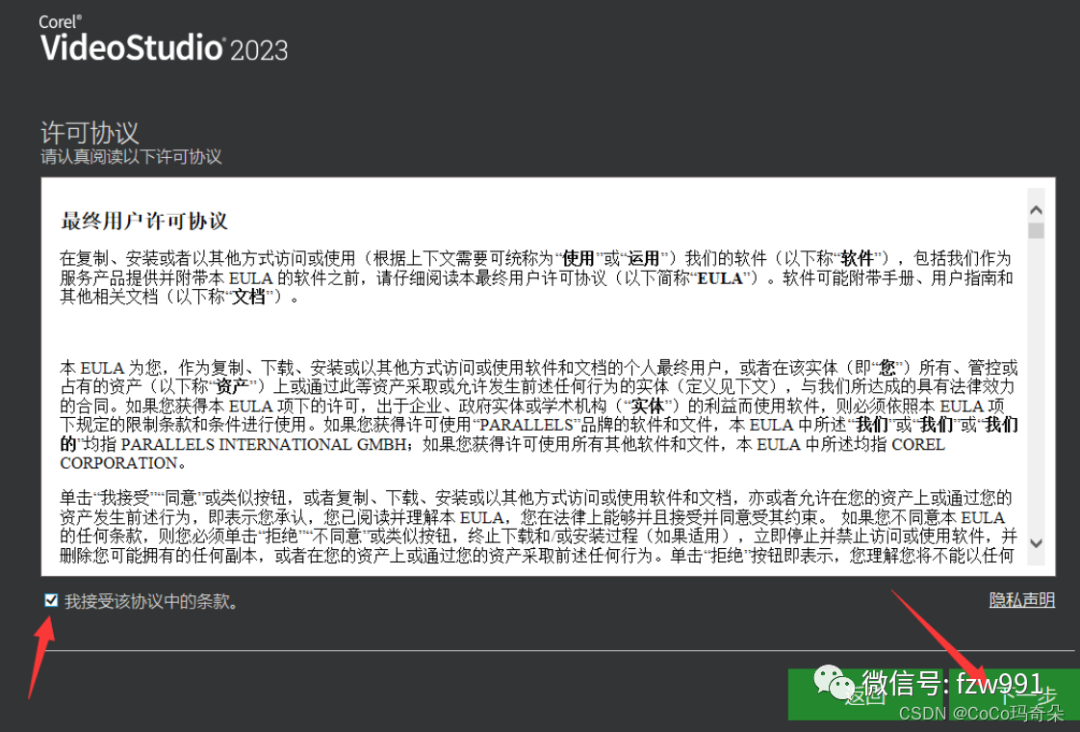1080x732 pixels.
Task: Click the license scrollbar up arrow
Action: [1036, 210]
